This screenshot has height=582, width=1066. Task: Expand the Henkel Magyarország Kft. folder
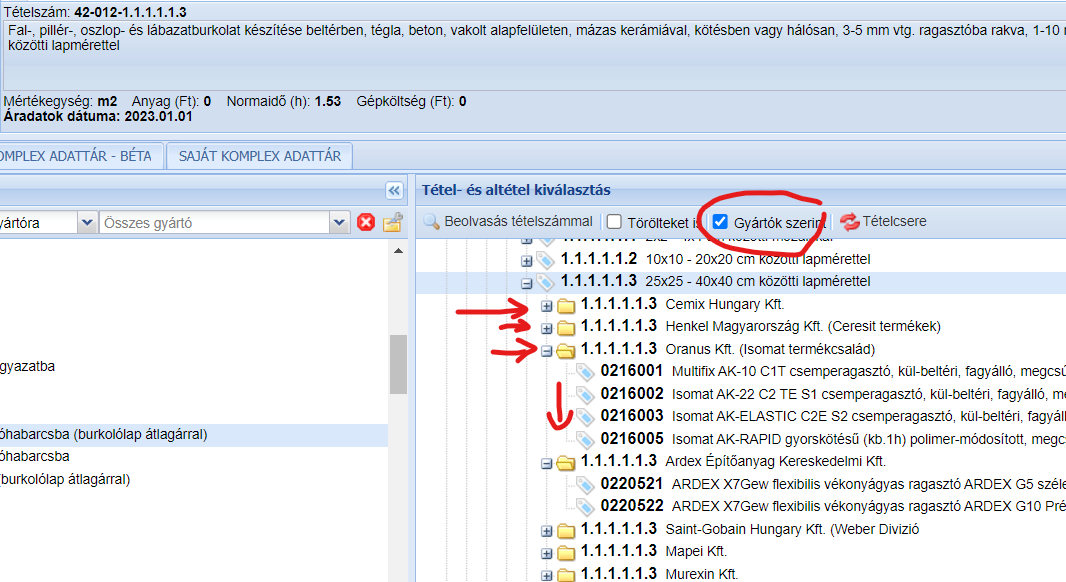547,328
